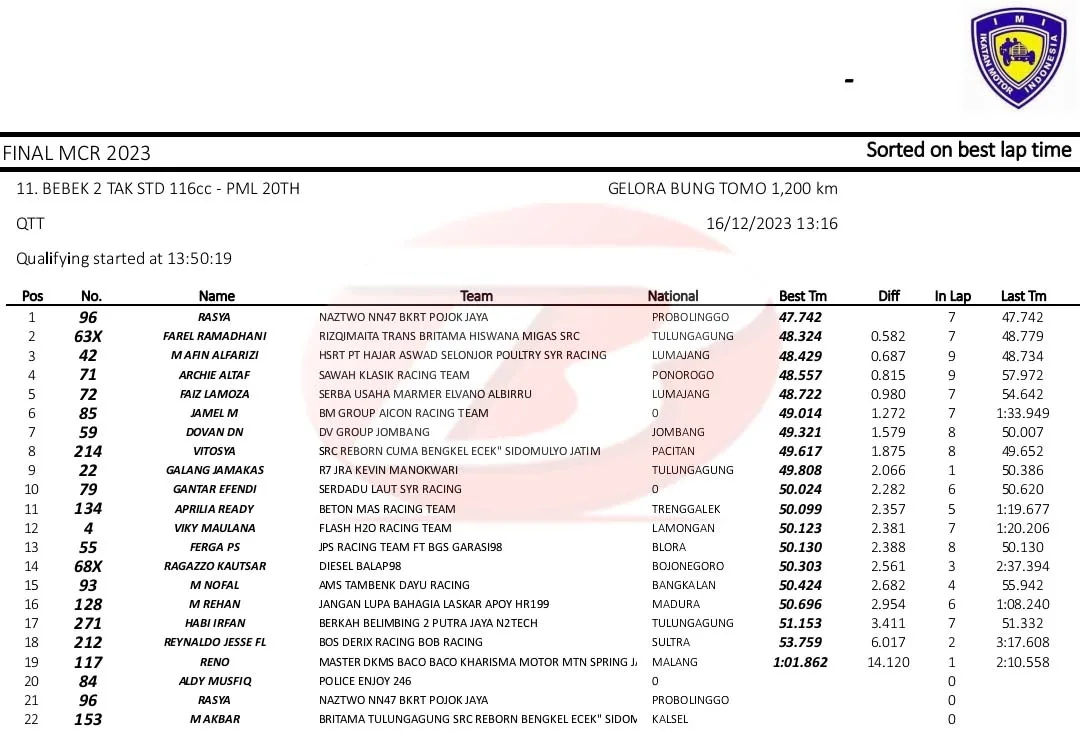The height and width of the screenshot is (735, 1080).
Task: Click the date 16/12/2023 13:16
Action: [x=771, y=224]
